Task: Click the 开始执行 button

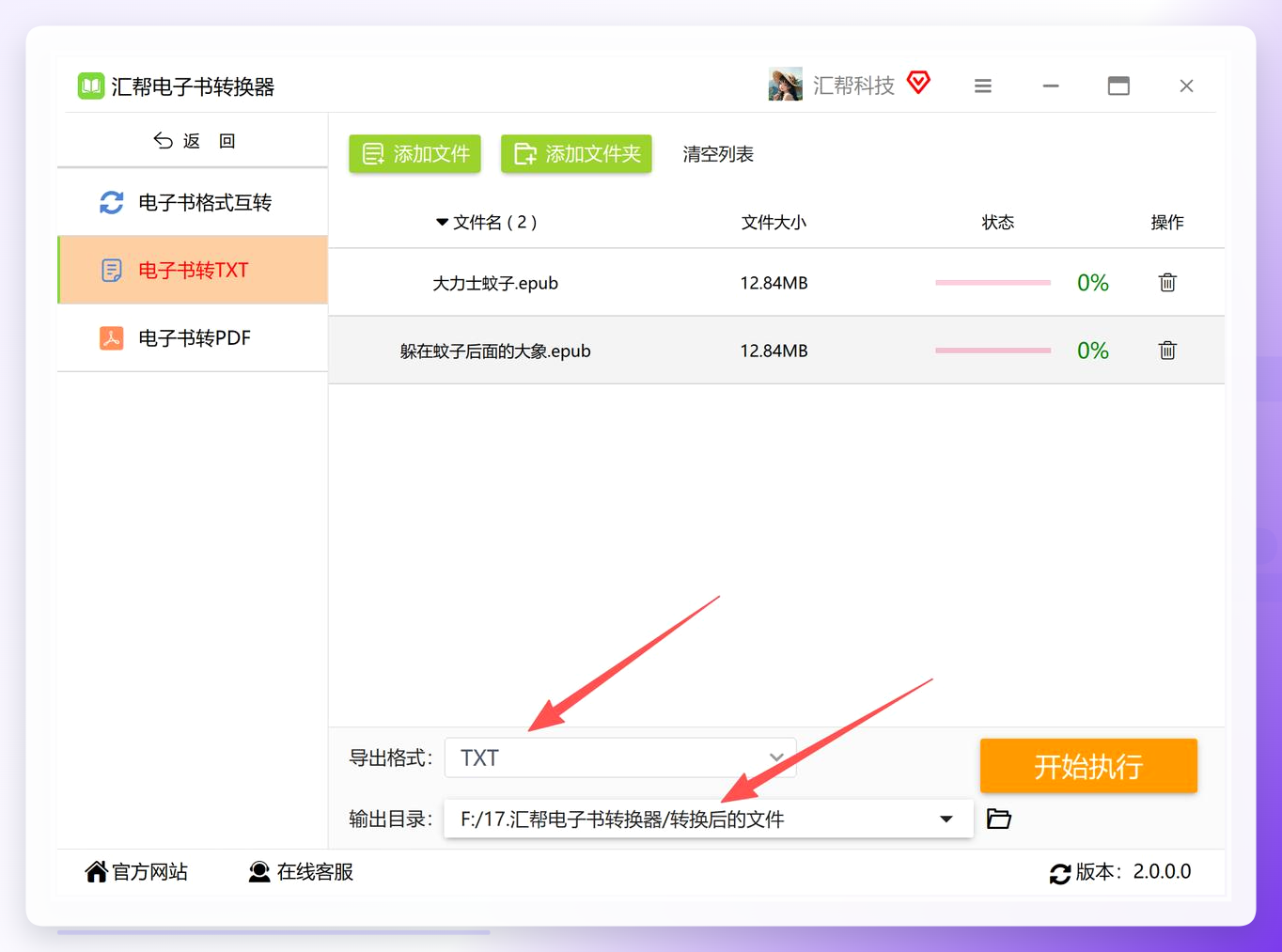Action: [1088, 766]
